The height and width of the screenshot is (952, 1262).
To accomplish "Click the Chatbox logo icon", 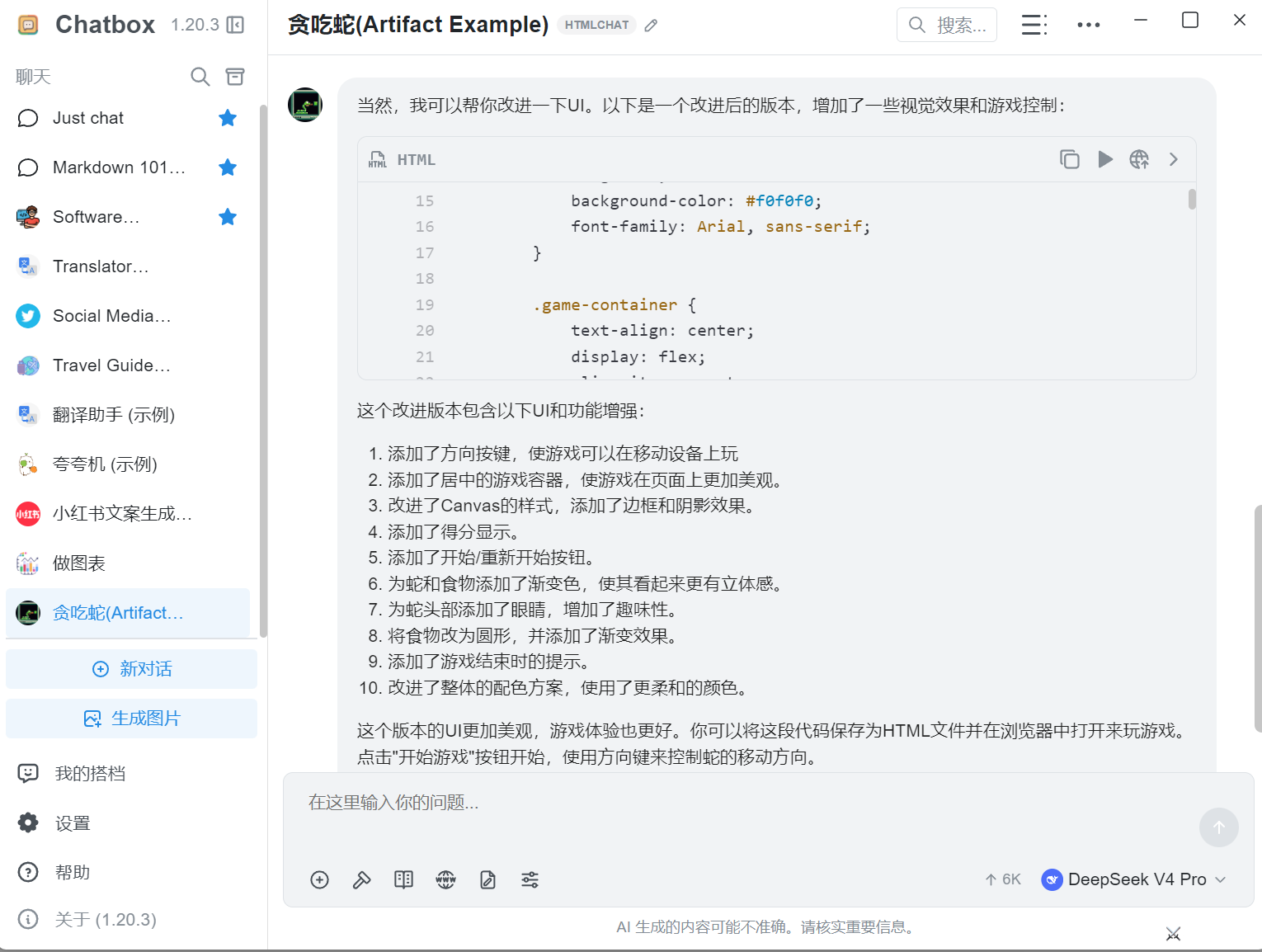I will (28, 25).
